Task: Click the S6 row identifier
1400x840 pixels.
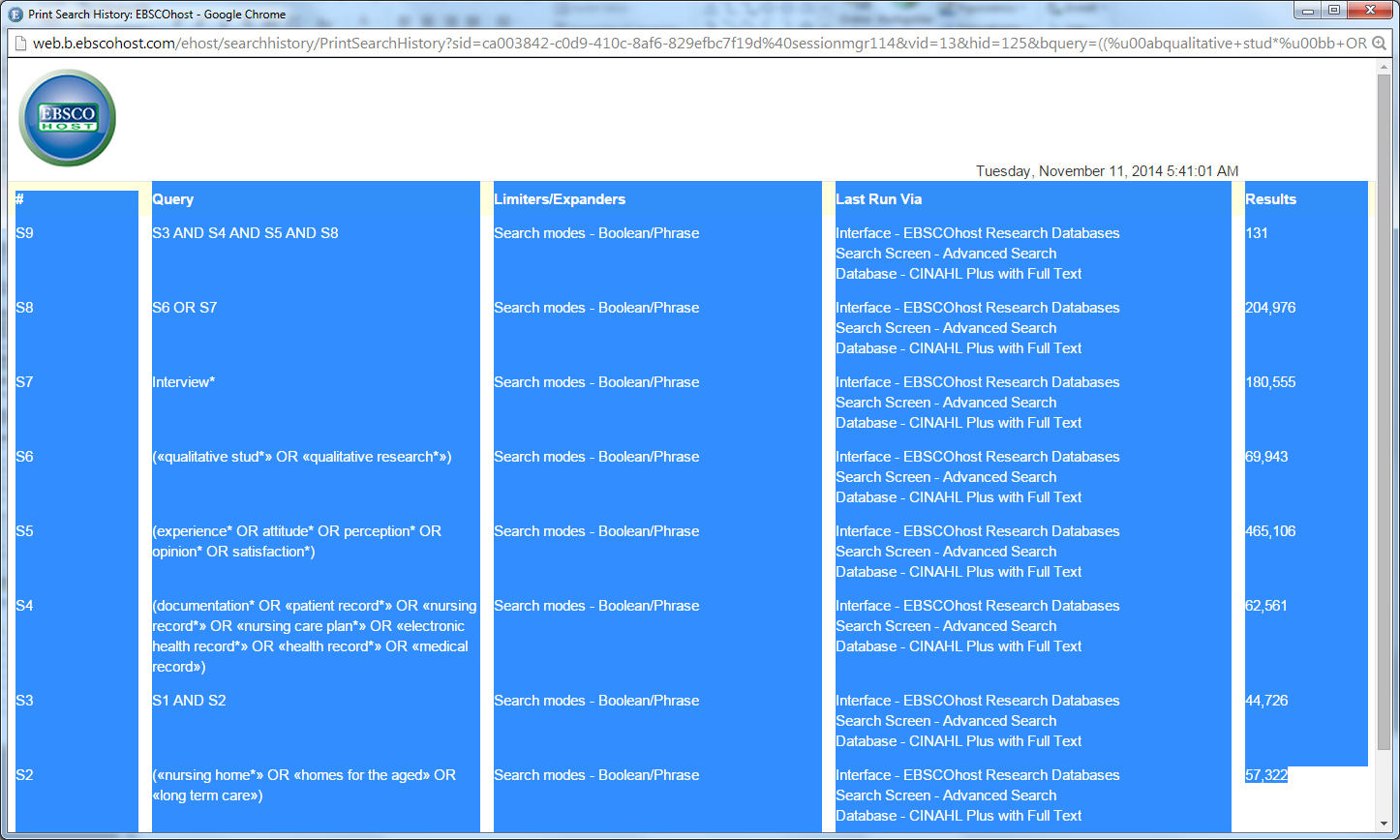Action: pyautogui.click(x=24, y=457)
